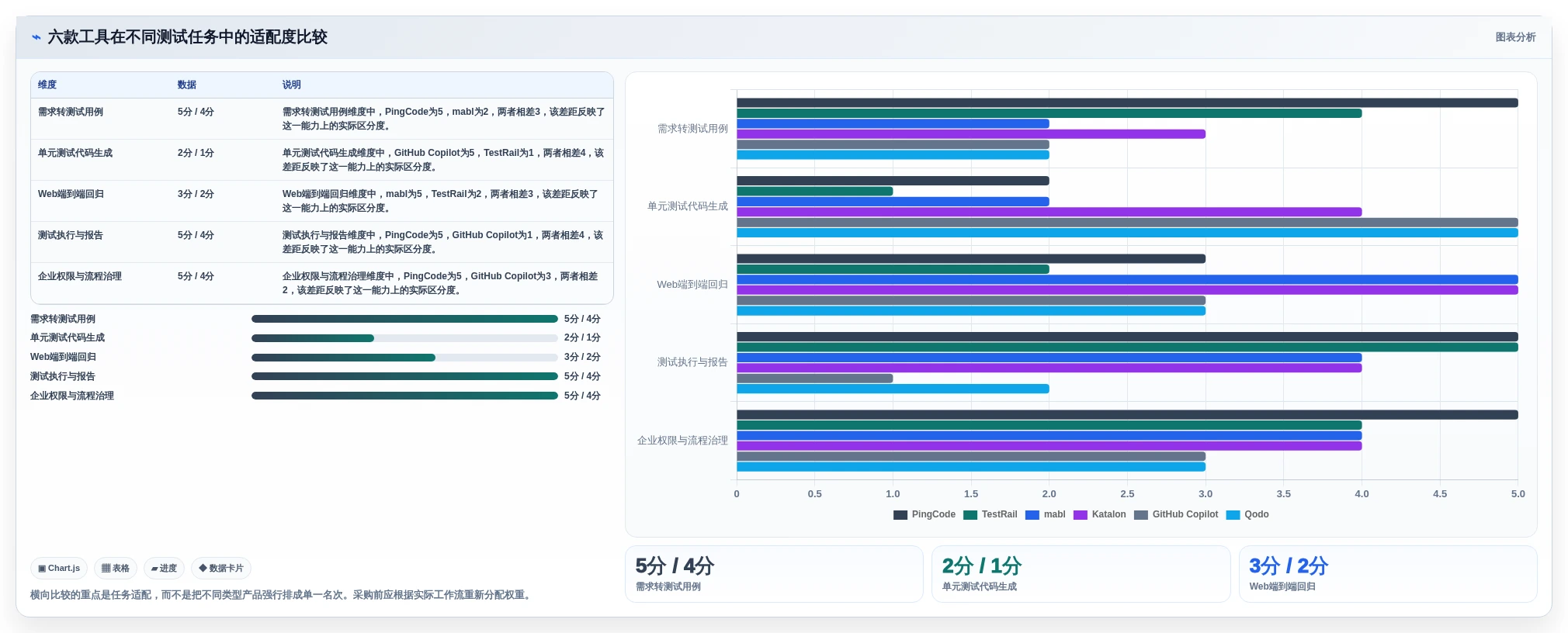Click the 2分 / 1分 value beside its progress bar

pos(582,338)
